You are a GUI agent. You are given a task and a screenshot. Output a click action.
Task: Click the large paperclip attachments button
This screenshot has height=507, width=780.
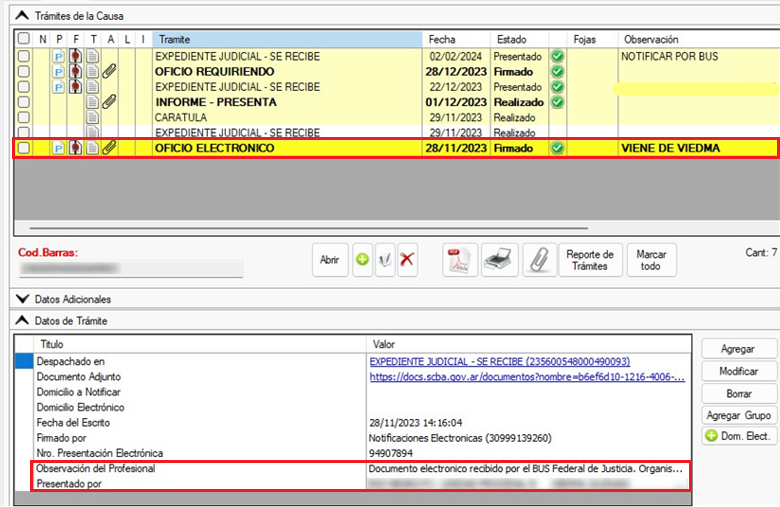pos(539,260)
